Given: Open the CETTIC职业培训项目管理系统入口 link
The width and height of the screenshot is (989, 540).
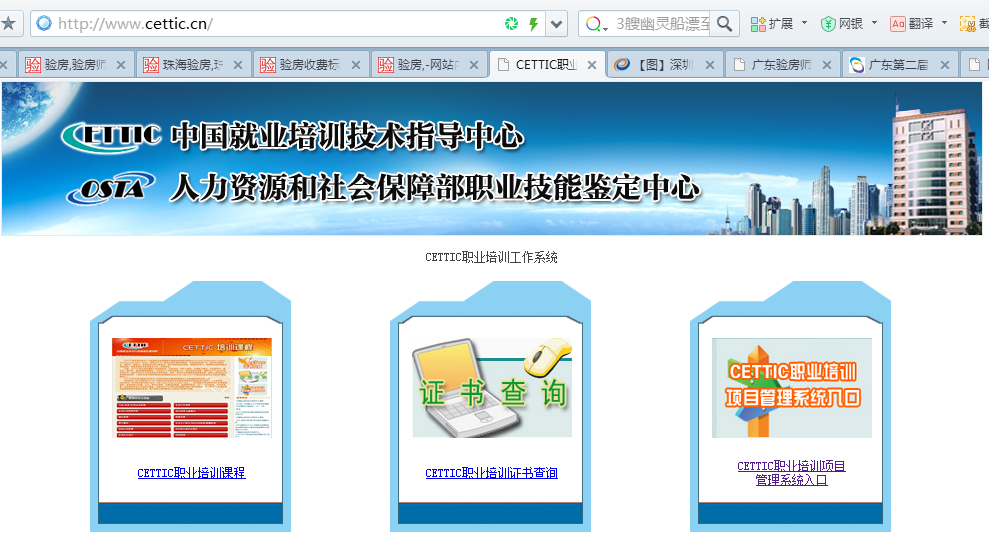Looking at the screenshot, I should pyautogui.click(x=792, y=473).
